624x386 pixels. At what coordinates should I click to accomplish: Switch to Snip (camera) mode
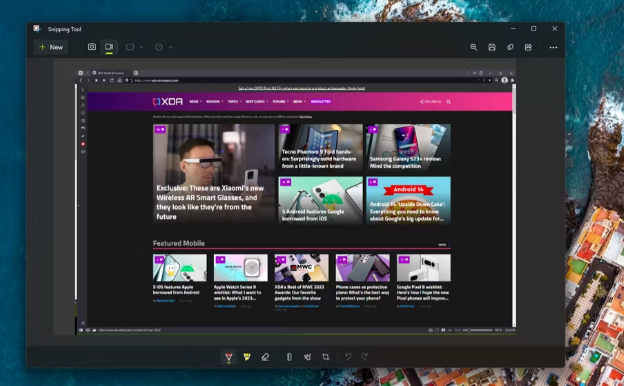pyautogui.click(x=92, y=47)
